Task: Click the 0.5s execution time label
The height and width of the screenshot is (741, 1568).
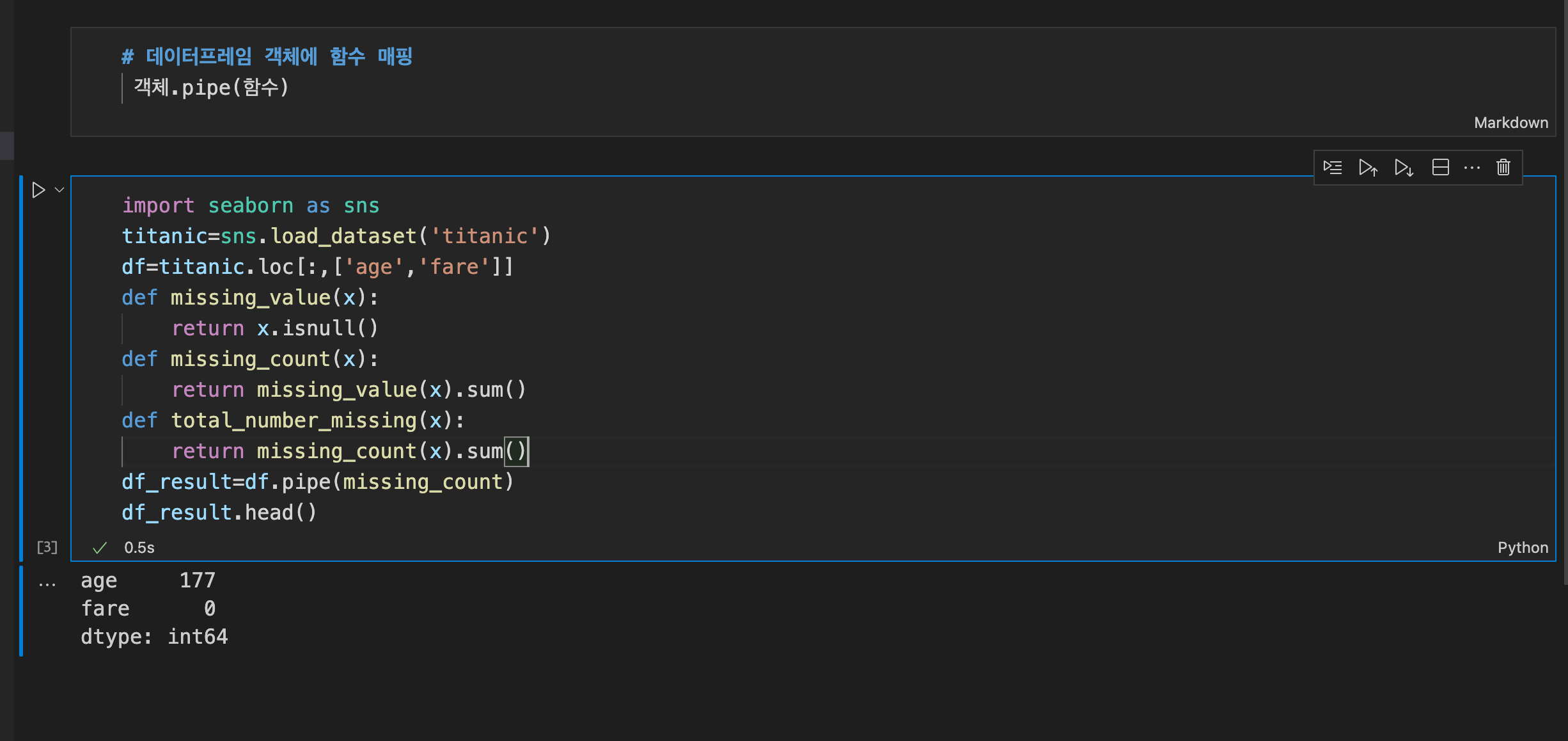Action: click(139, 548)
